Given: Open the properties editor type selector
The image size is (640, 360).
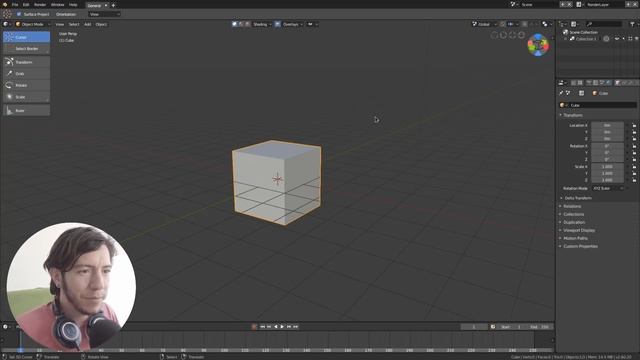Looking at the screenshot, I should click(562, 83).
